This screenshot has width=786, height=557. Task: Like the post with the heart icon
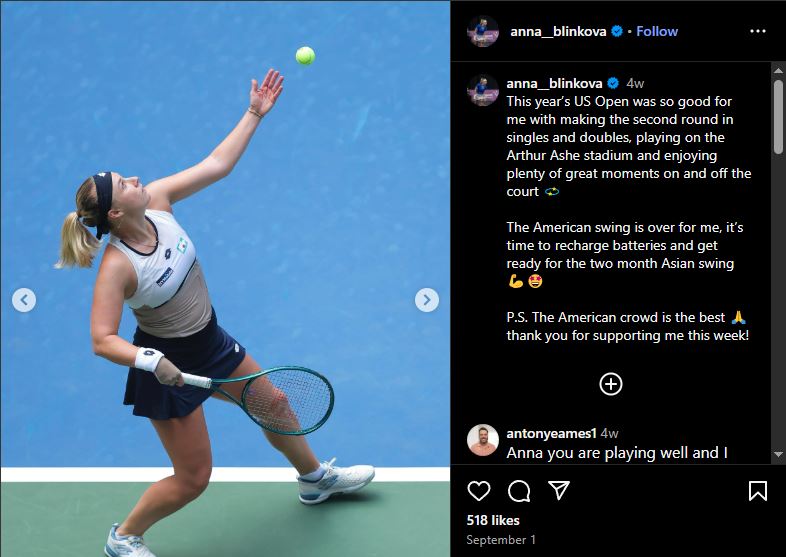(479, 491)
